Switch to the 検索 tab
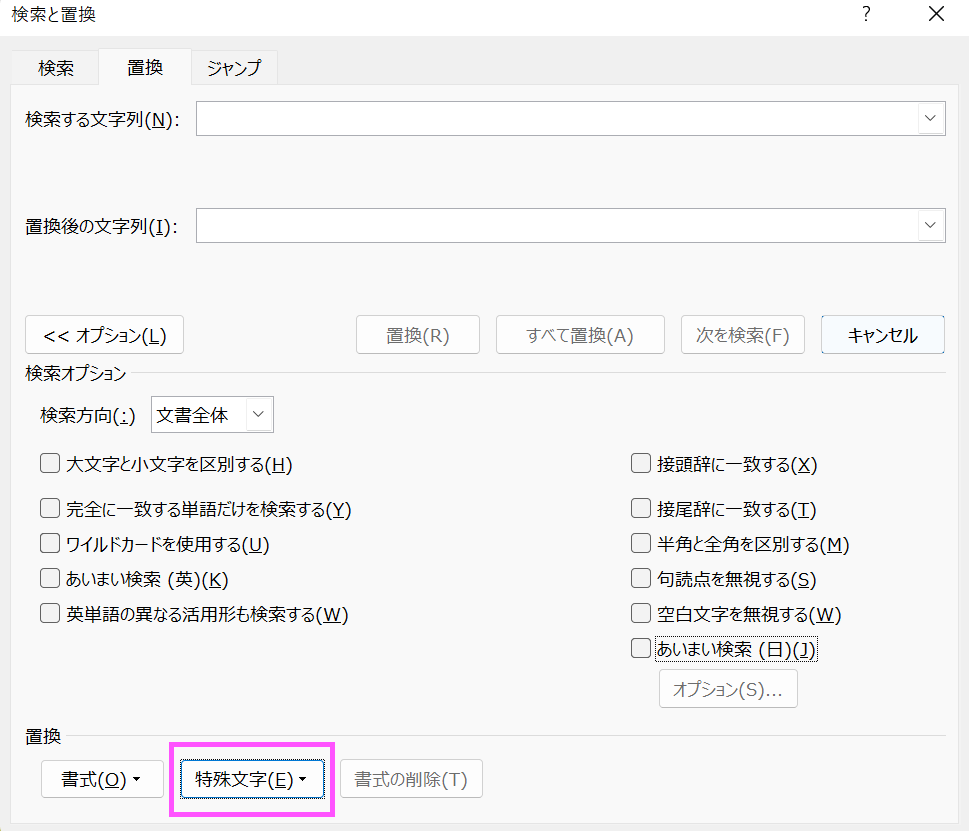This screenshot has height=832, width=969. tap(56, 67)
